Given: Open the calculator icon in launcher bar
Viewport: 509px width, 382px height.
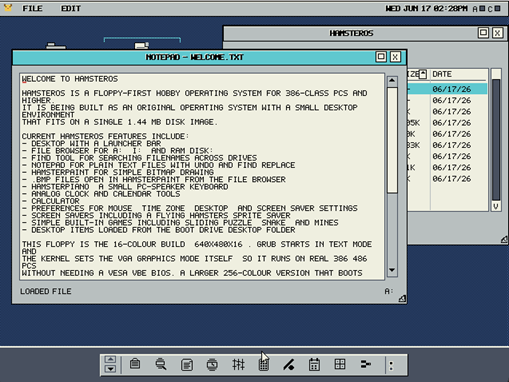Looking at the screenshot, I should point(264,364).
